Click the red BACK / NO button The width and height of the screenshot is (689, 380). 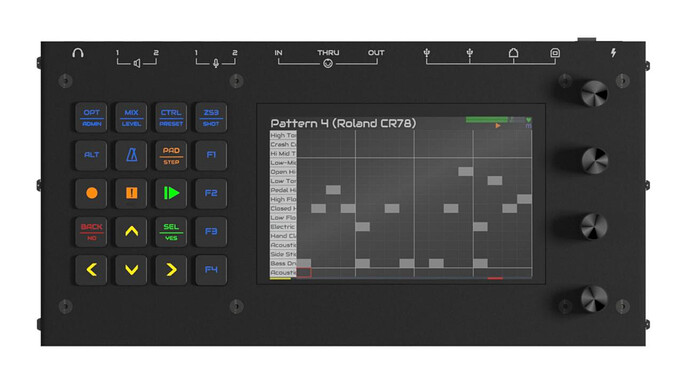click(x=91, y=232)
